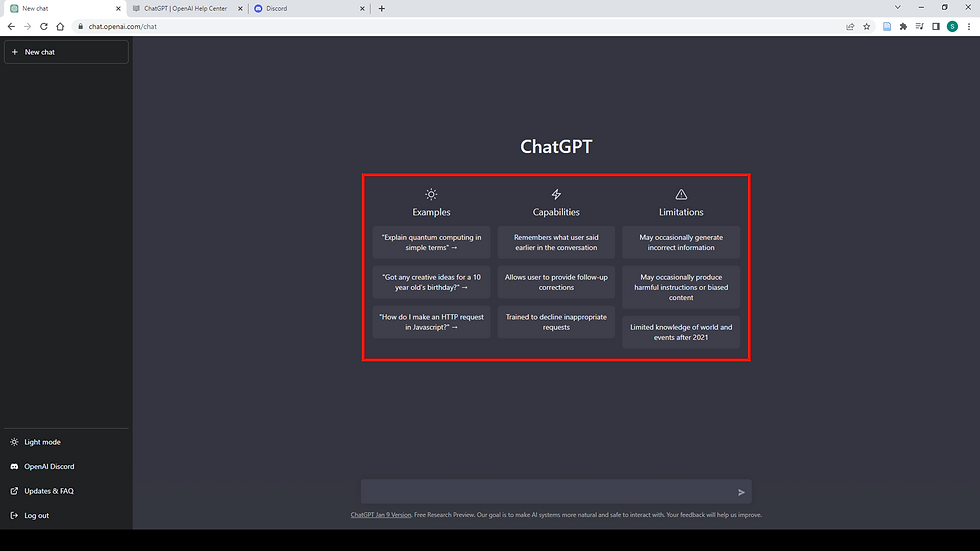980x551 pixels.
Task: Open the Chrome three-dot menu
Action: tap(969, 26)
